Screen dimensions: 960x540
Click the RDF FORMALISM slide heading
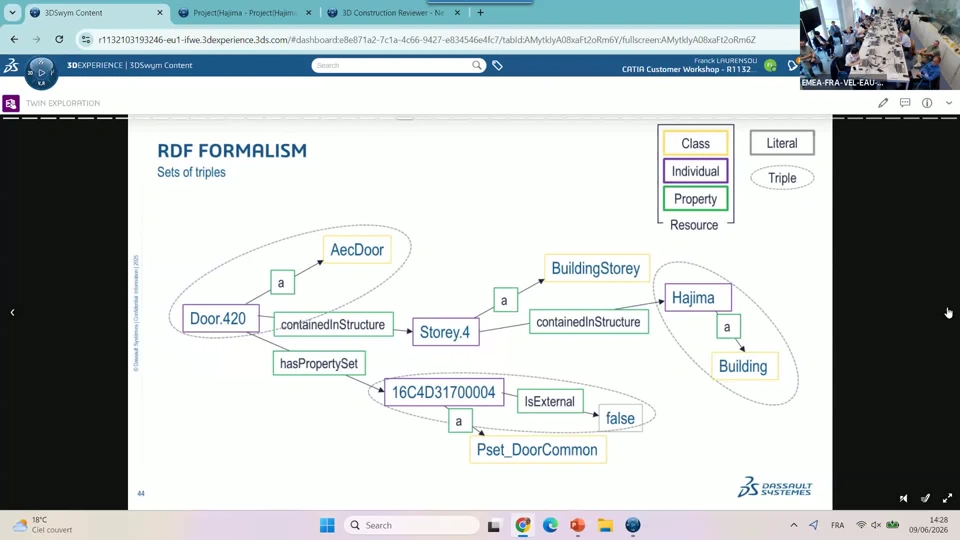click(x=232, y=151)
